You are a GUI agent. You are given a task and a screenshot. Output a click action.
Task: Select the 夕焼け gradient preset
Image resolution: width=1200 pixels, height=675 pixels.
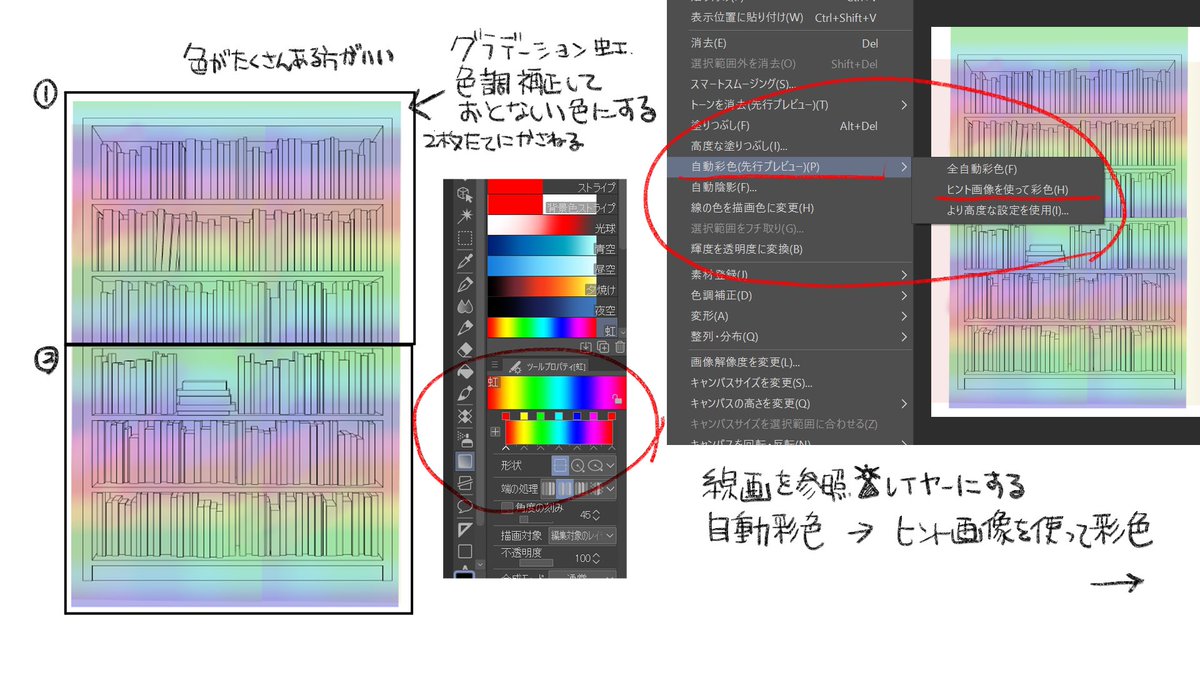[x=552, y=286]
